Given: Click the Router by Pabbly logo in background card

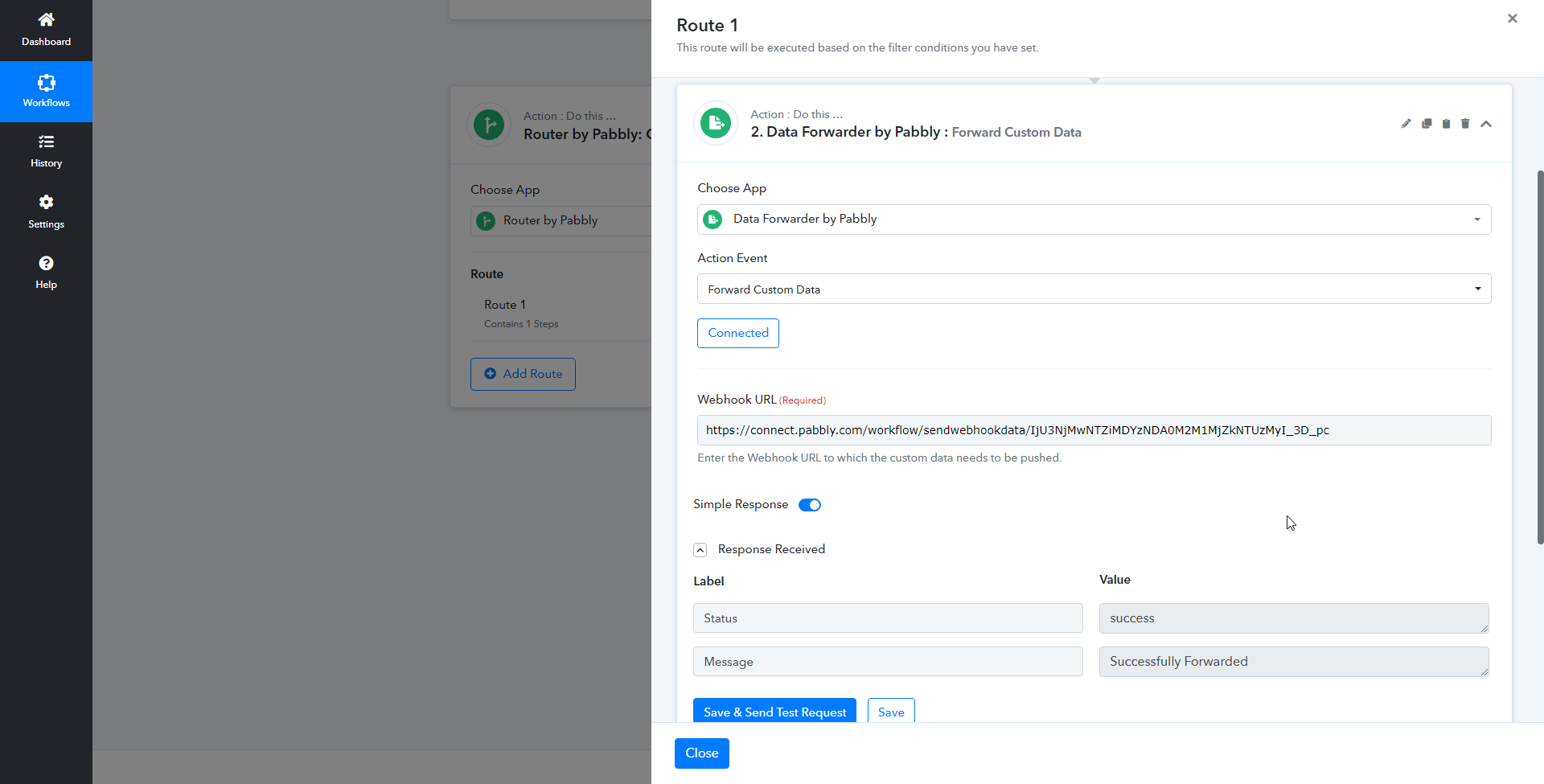Looking at the screenshot, I should click(x=489, y=125).
